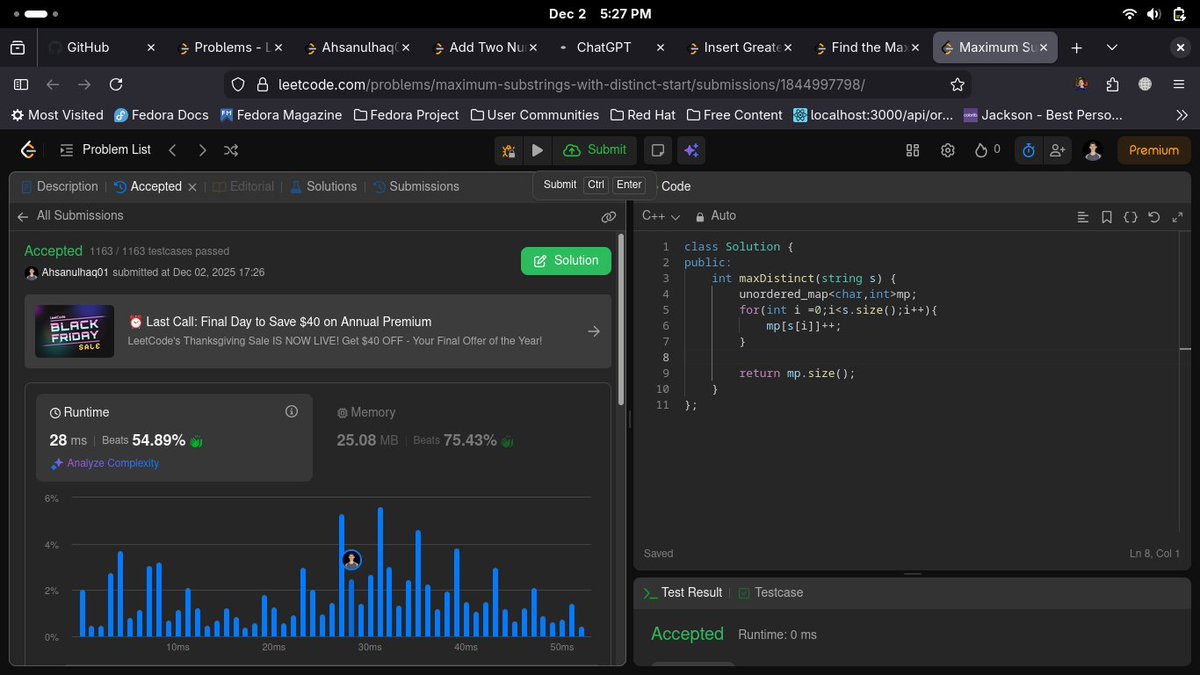
Task: Open the Red Hat bookmarks folder
Action: [x=643, y=115]
